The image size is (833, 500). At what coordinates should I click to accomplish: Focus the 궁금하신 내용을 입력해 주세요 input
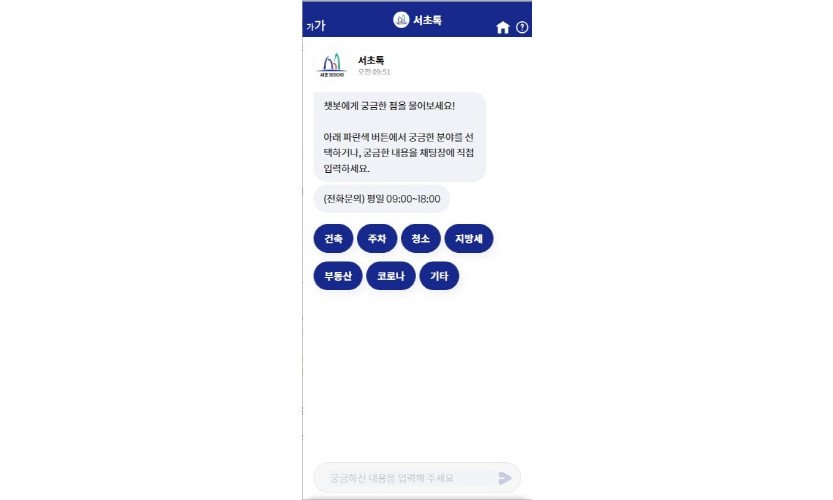[x=407, y=478]
